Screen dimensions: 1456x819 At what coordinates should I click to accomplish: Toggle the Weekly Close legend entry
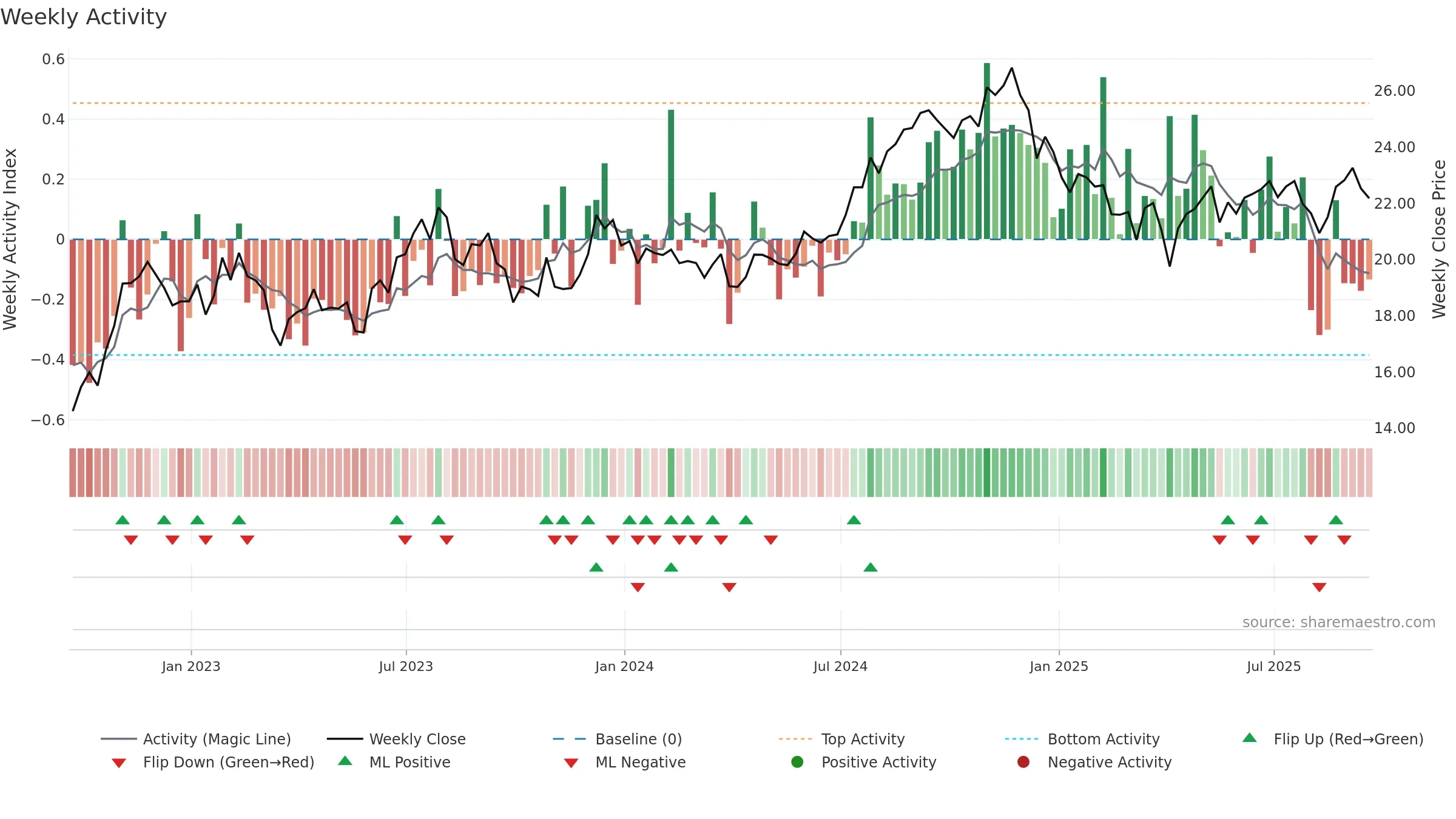(396, 739)
